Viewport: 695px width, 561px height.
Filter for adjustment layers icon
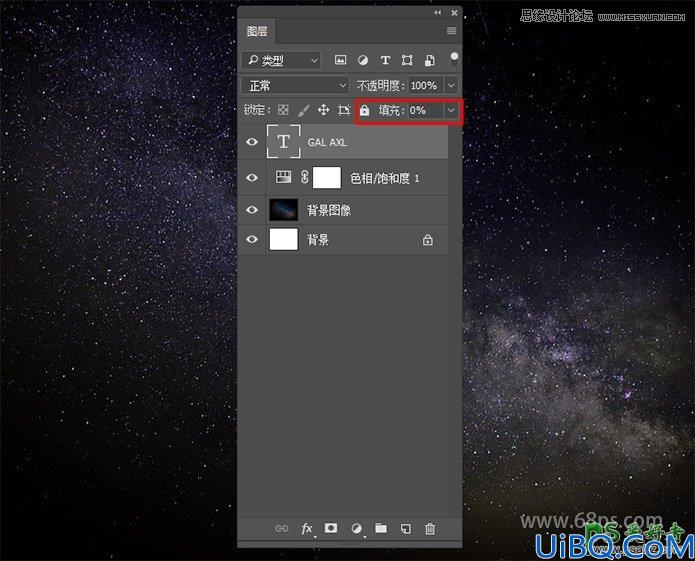coord(363,60)
